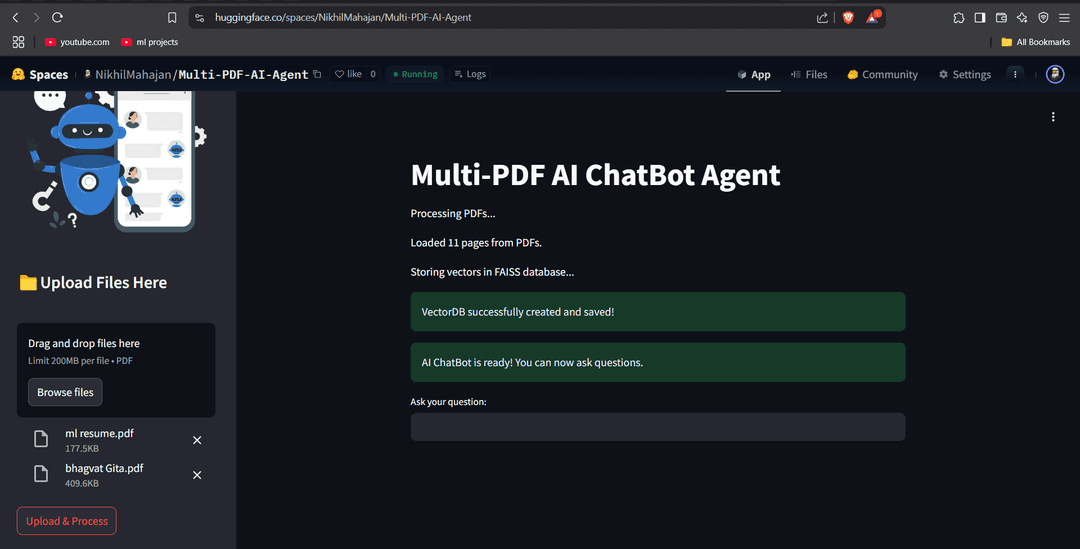Click the bhagvat Gita.pdf file name
The width and height of the screenshot is (1080, 549).
tap(104, 468)
